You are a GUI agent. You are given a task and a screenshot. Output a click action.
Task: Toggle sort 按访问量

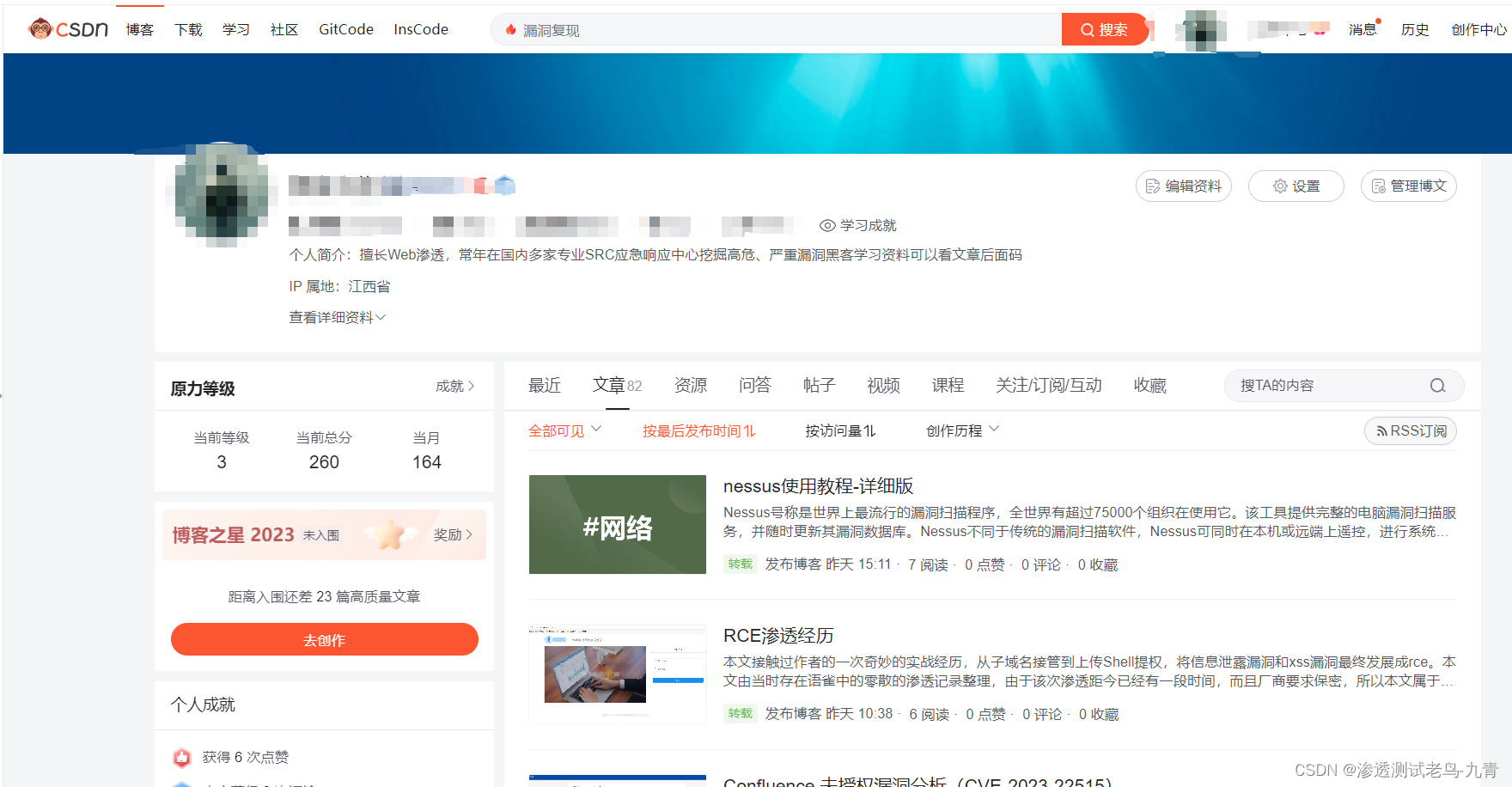click(840, 430)
